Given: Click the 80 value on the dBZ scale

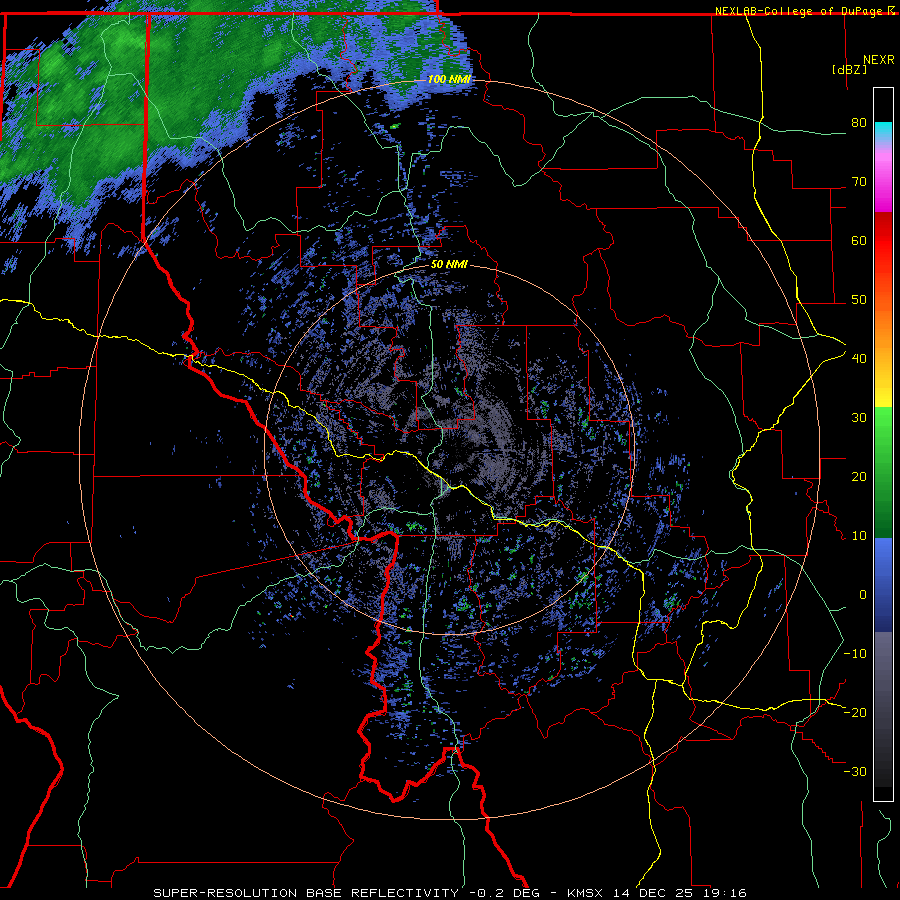Looking at the screenshot, I should pyautogui.click(x=859, y=123).
